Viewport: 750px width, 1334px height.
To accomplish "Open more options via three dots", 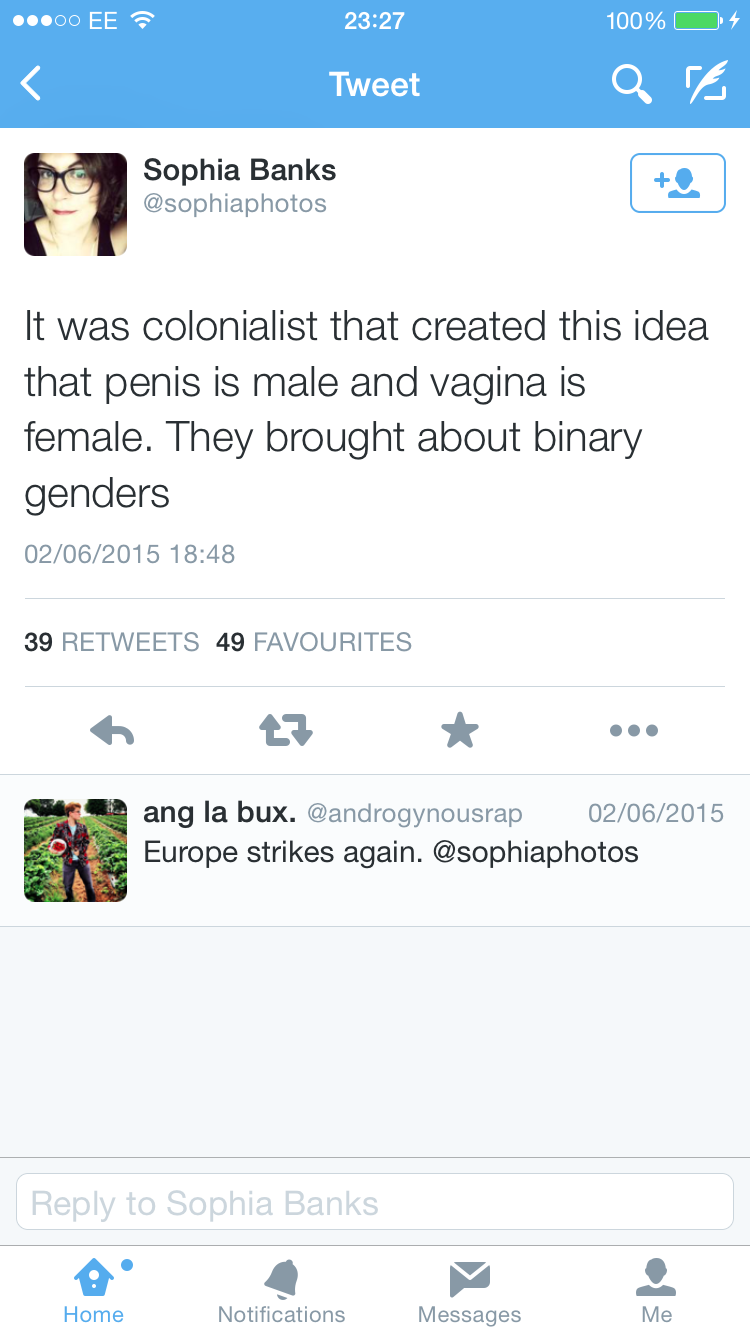I will click(634, 731).
